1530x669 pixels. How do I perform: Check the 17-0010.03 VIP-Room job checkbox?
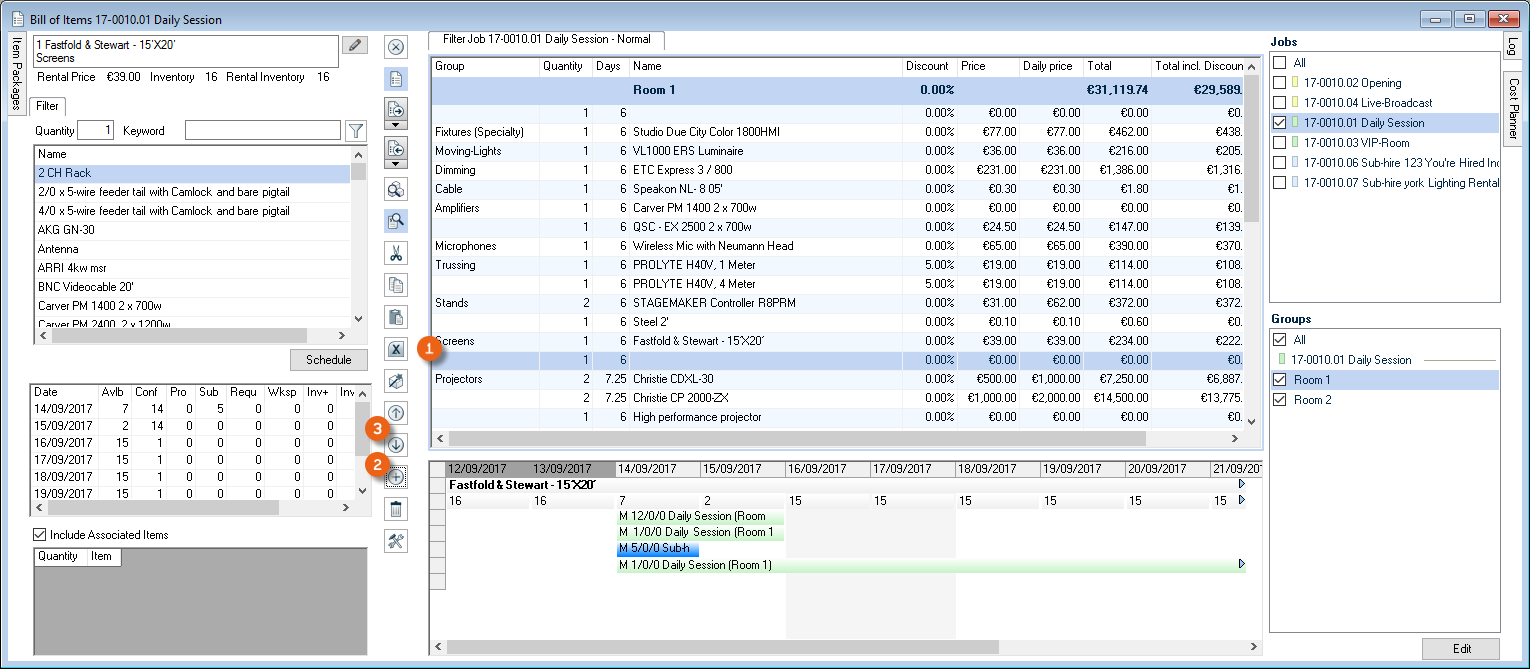(x=1279, y=143)
